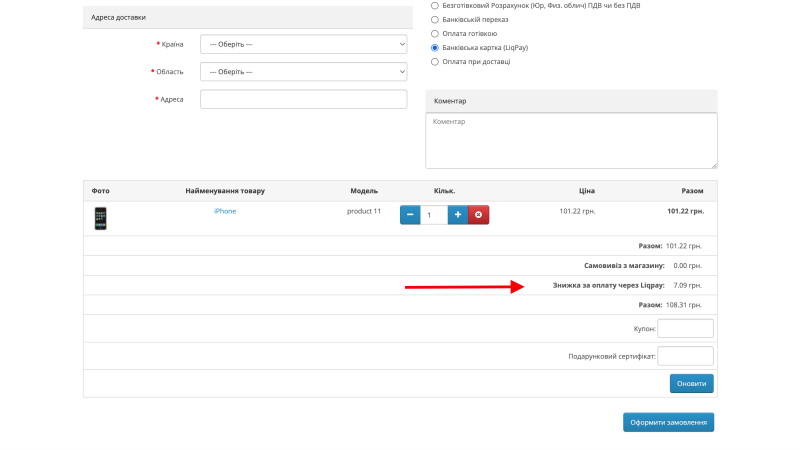Click the Фото column header

click(101, 191)
